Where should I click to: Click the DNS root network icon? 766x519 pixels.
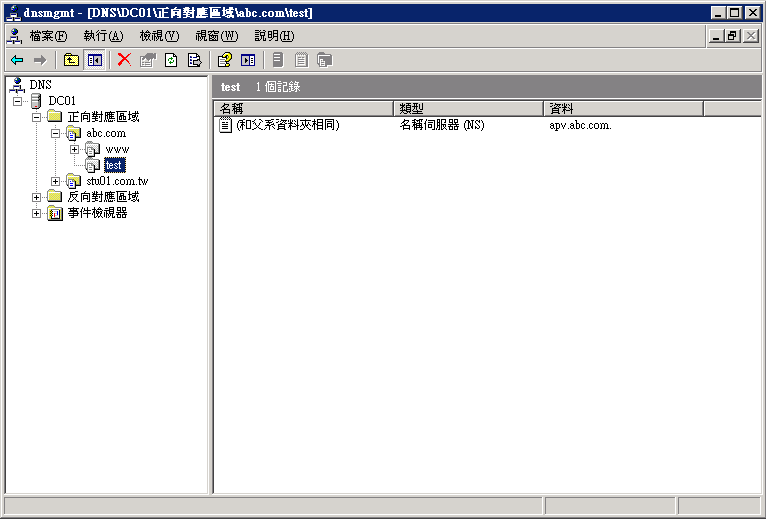pyautogui.click(x=17, y=85)
